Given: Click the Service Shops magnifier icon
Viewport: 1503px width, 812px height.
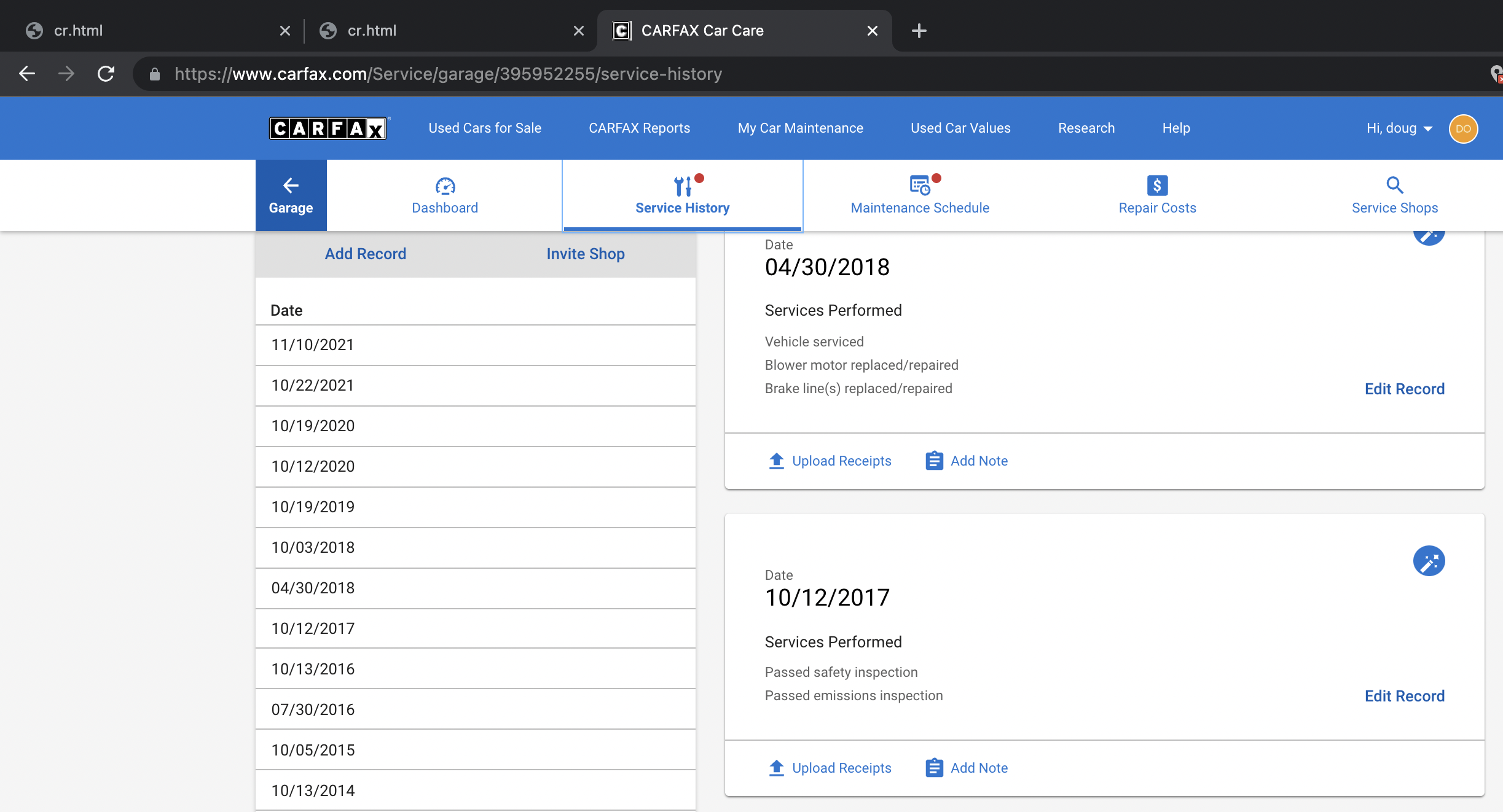Looking at the screenshot, I should click(1395, 185).
